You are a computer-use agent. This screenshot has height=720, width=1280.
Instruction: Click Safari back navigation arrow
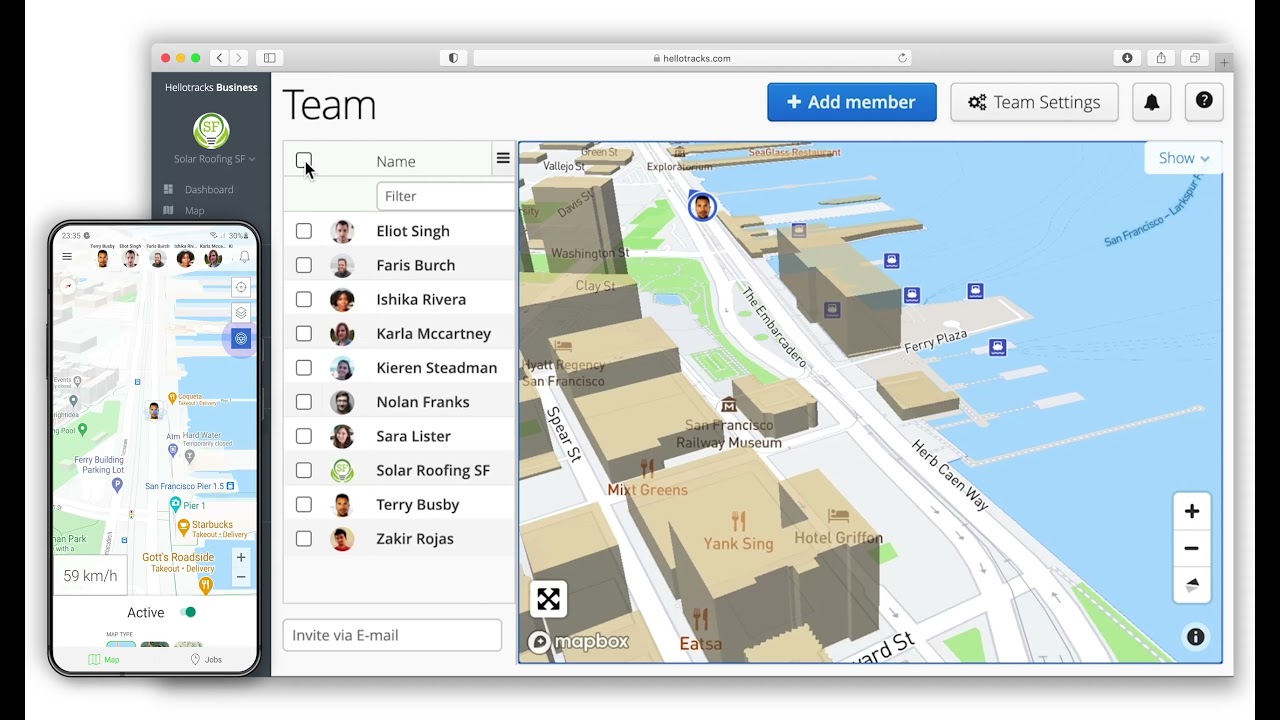click(219, 58)
